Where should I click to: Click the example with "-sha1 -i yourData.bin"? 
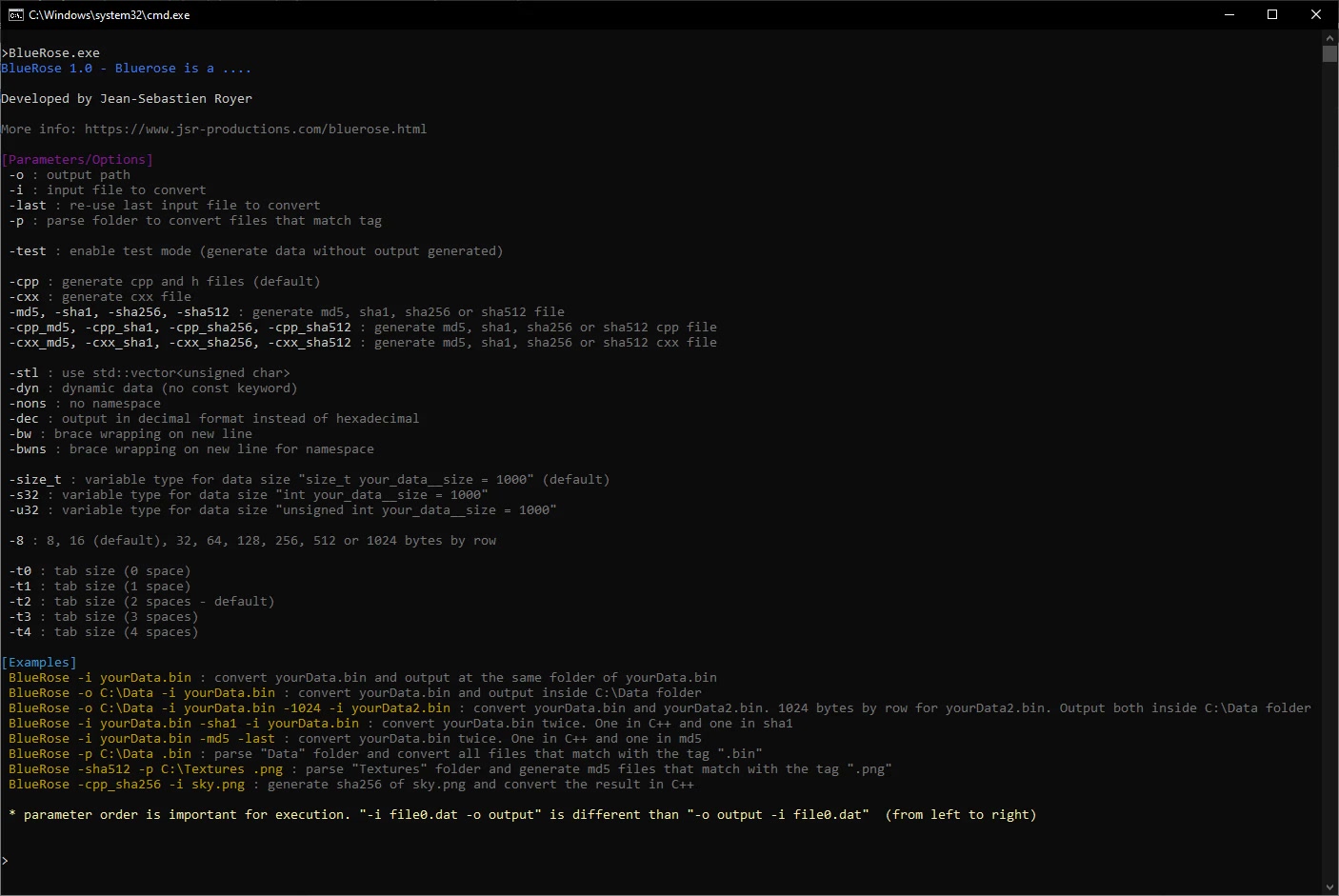point(401,723)
